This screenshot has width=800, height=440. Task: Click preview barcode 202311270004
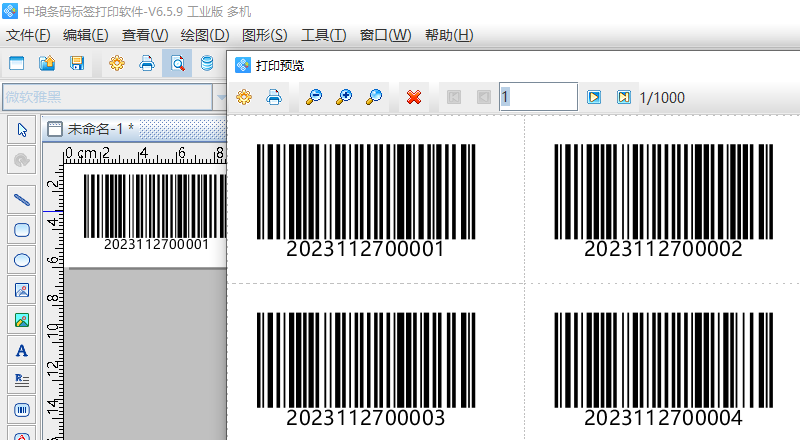[663, 370]
